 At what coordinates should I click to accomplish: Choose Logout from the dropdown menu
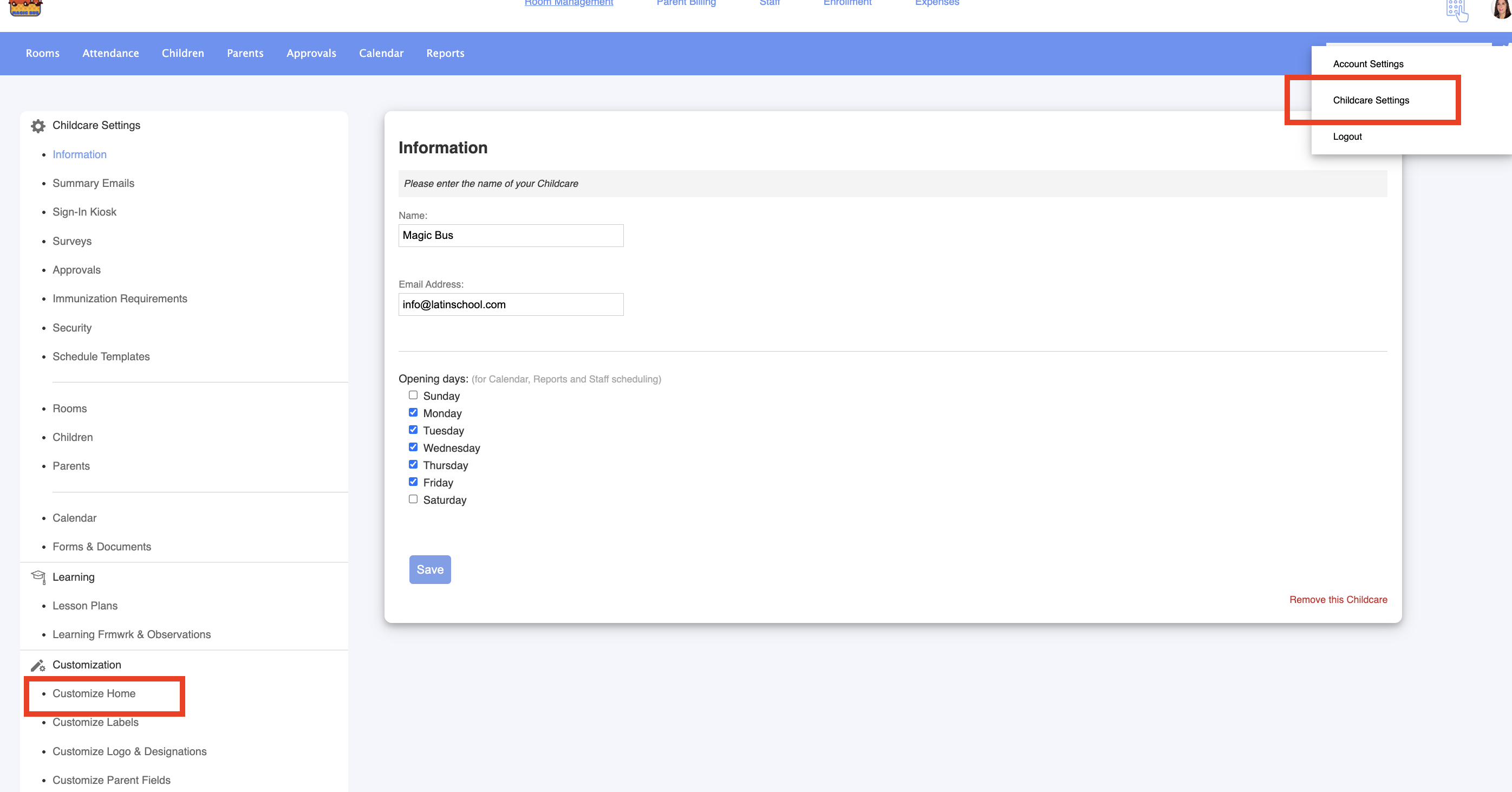(x=1347, y=136)
